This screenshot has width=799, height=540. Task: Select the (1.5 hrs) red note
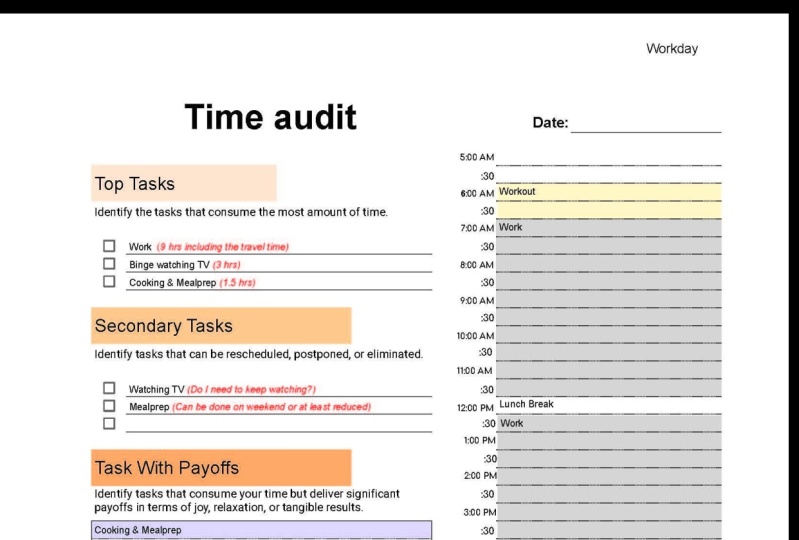click(237, 283)
